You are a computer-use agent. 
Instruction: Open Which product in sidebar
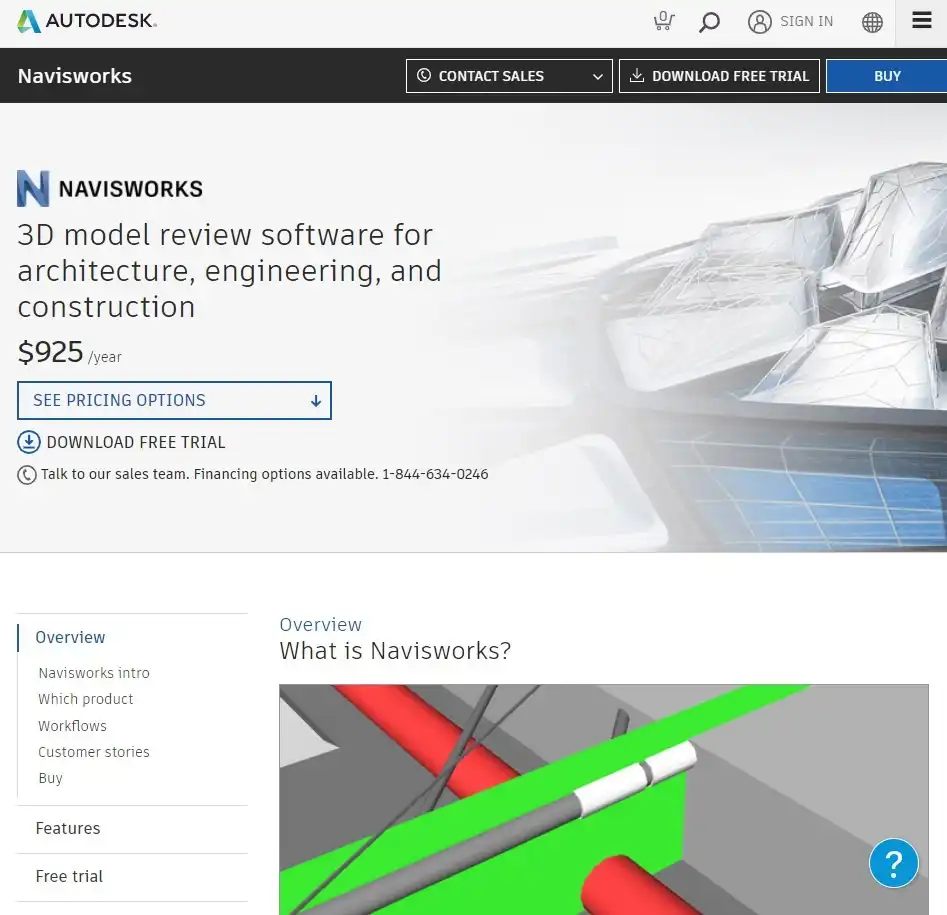pos(85,699)
